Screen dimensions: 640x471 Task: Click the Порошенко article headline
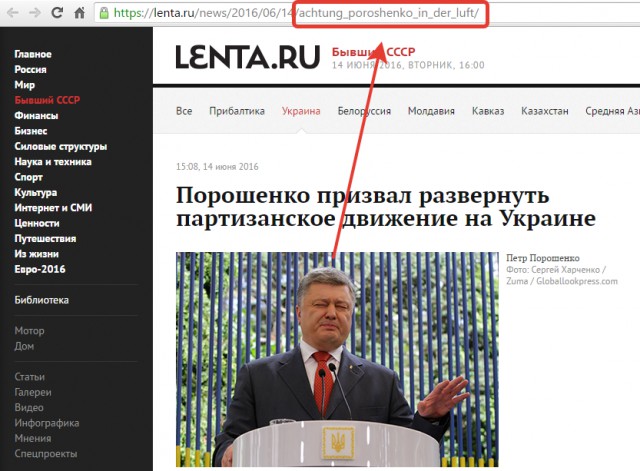point(386,207)
